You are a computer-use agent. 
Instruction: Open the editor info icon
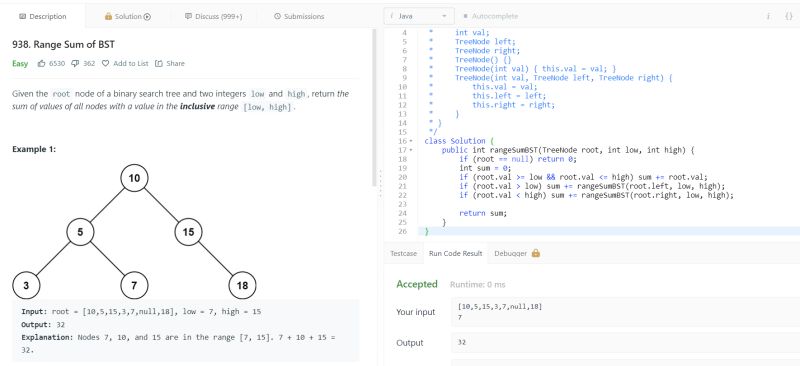coord(768,16)
